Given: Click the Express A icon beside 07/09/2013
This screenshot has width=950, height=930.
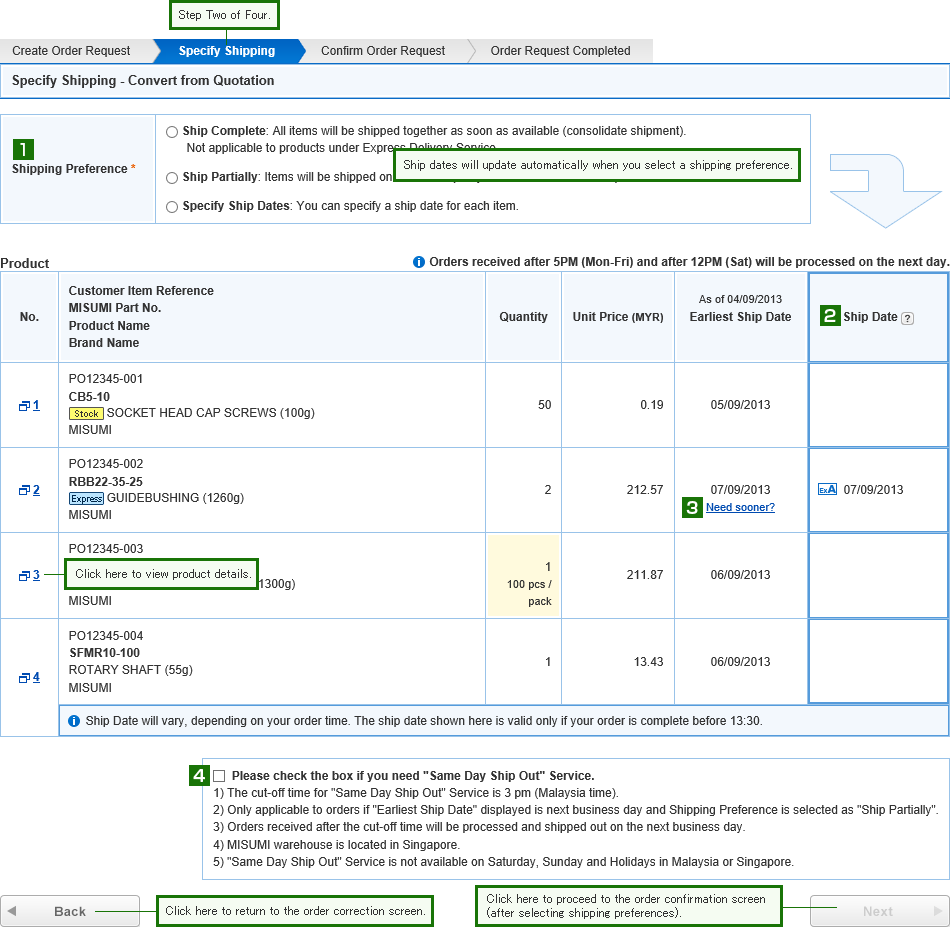Looking at the screenshot, I should 827,490.
